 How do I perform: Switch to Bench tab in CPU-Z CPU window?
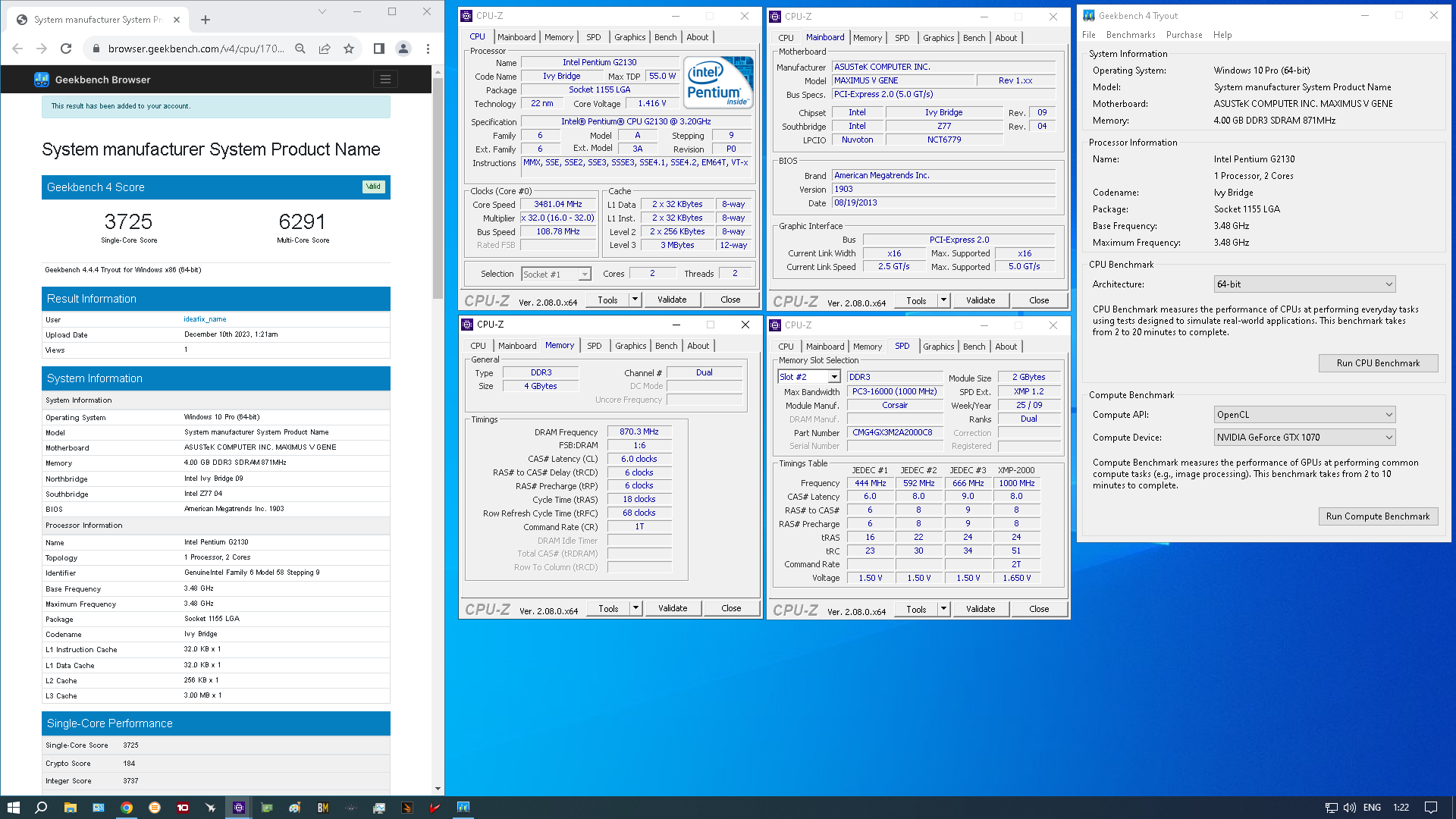pyautogui.click(x=665, y=37)
